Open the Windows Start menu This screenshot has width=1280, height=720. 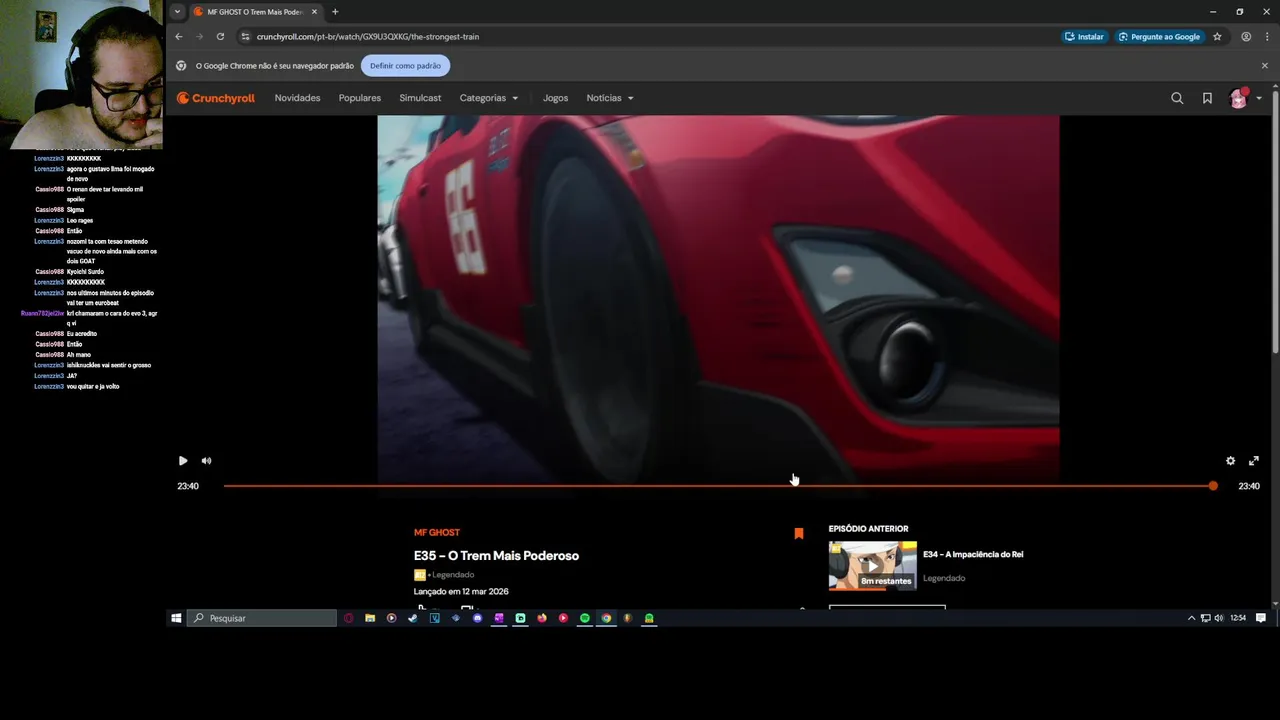(x=176, y=618)
